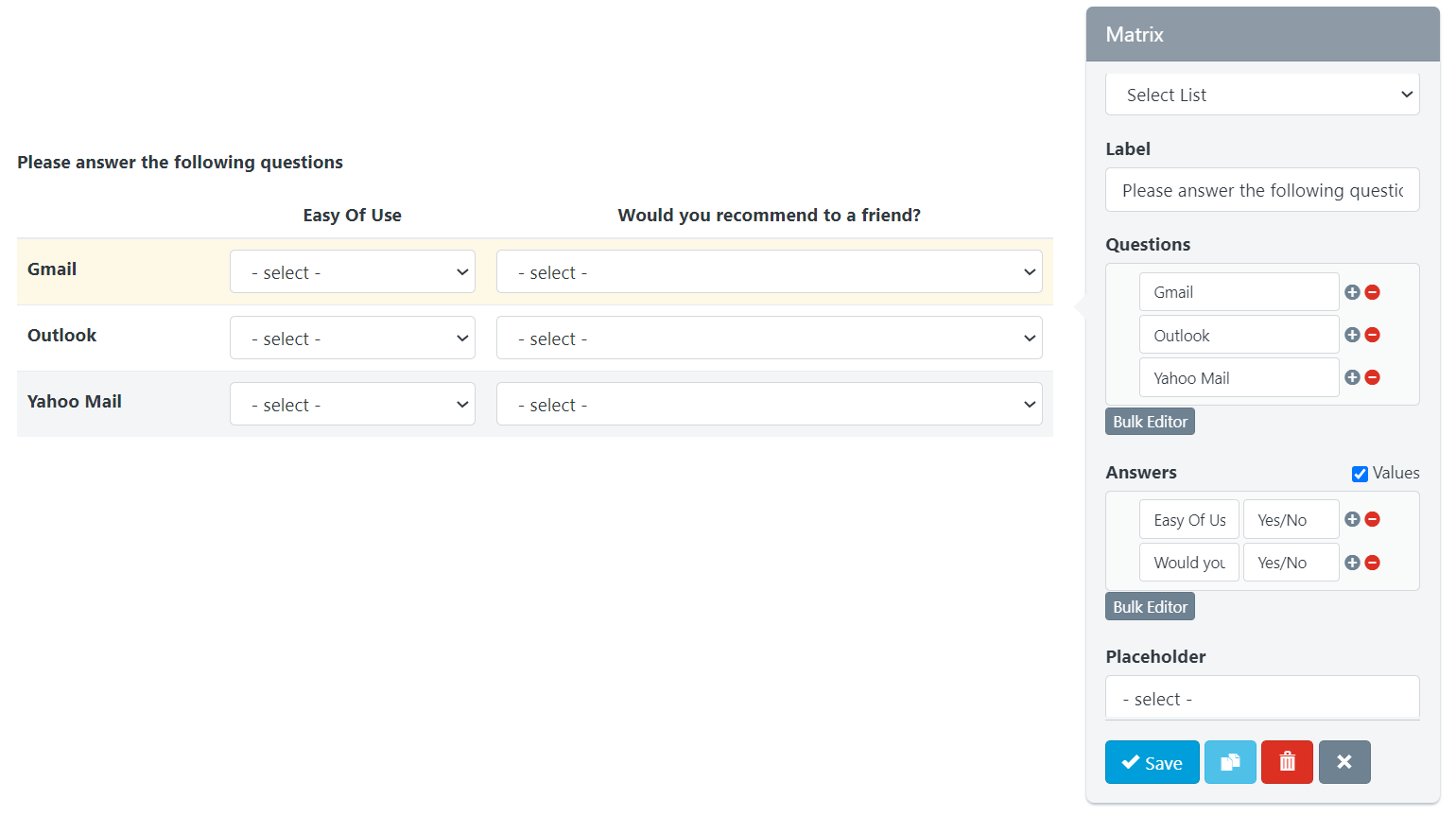Click the Label text field
Screen dimensions: 1456x816
[1262, 190]
